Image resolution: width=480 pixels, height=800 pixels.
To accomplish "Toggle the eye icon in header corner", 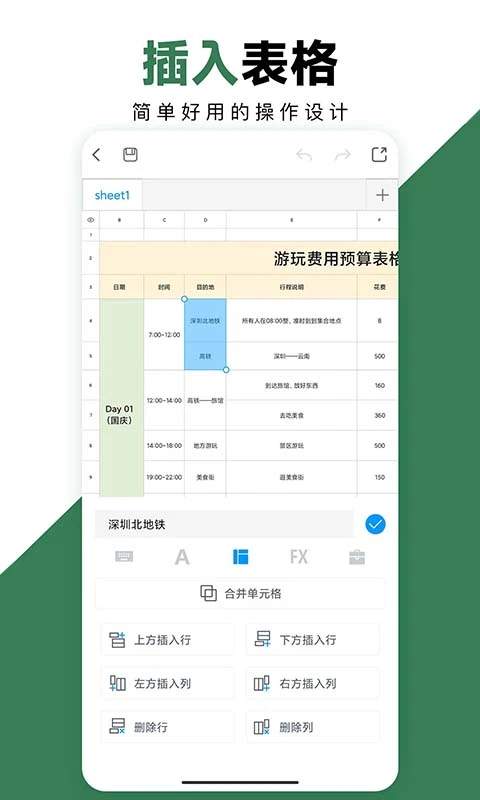I will pyautogui.click(x=91, y=220).
